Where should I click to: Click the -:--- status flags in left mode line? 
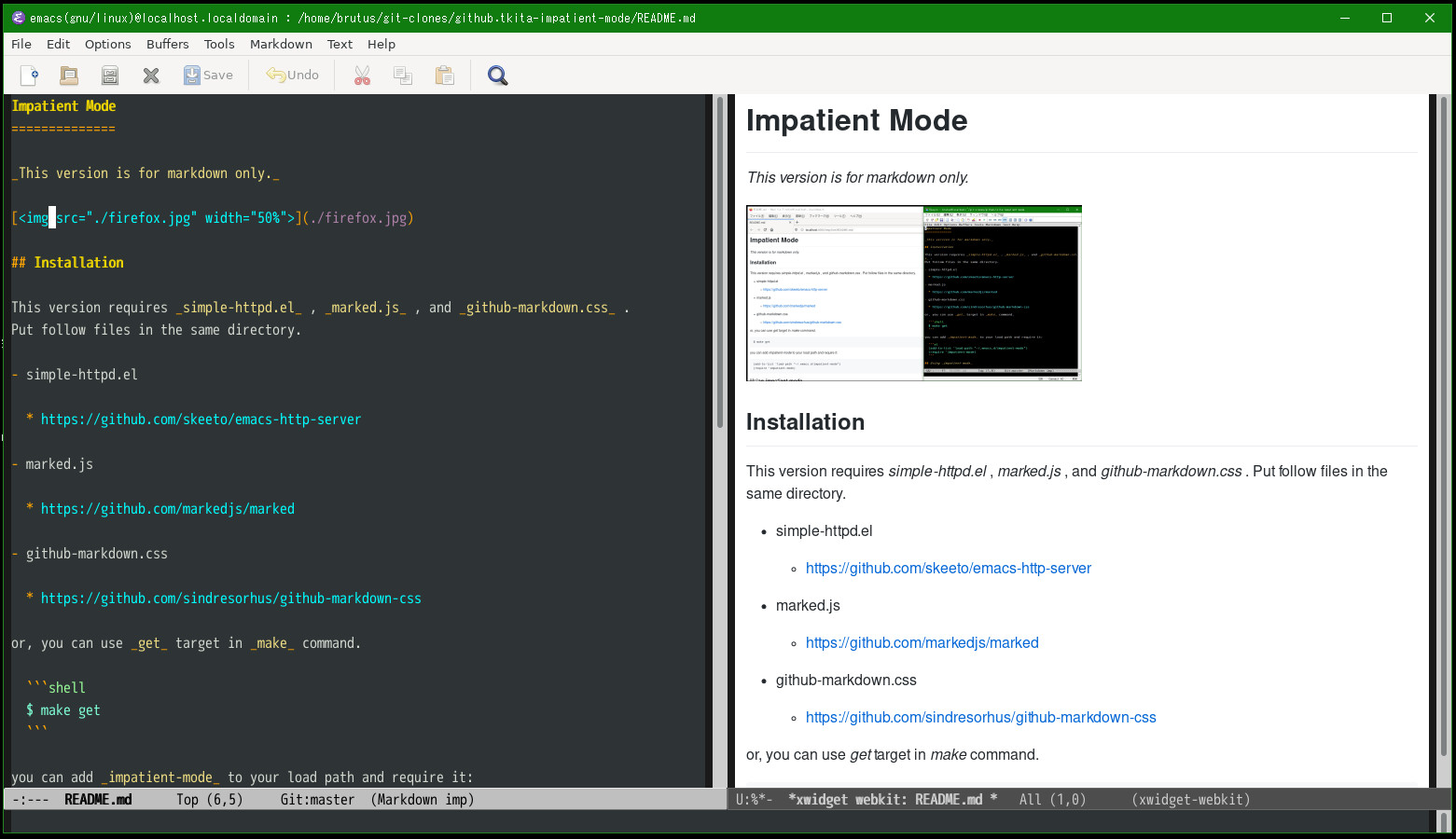pos(31,800)
